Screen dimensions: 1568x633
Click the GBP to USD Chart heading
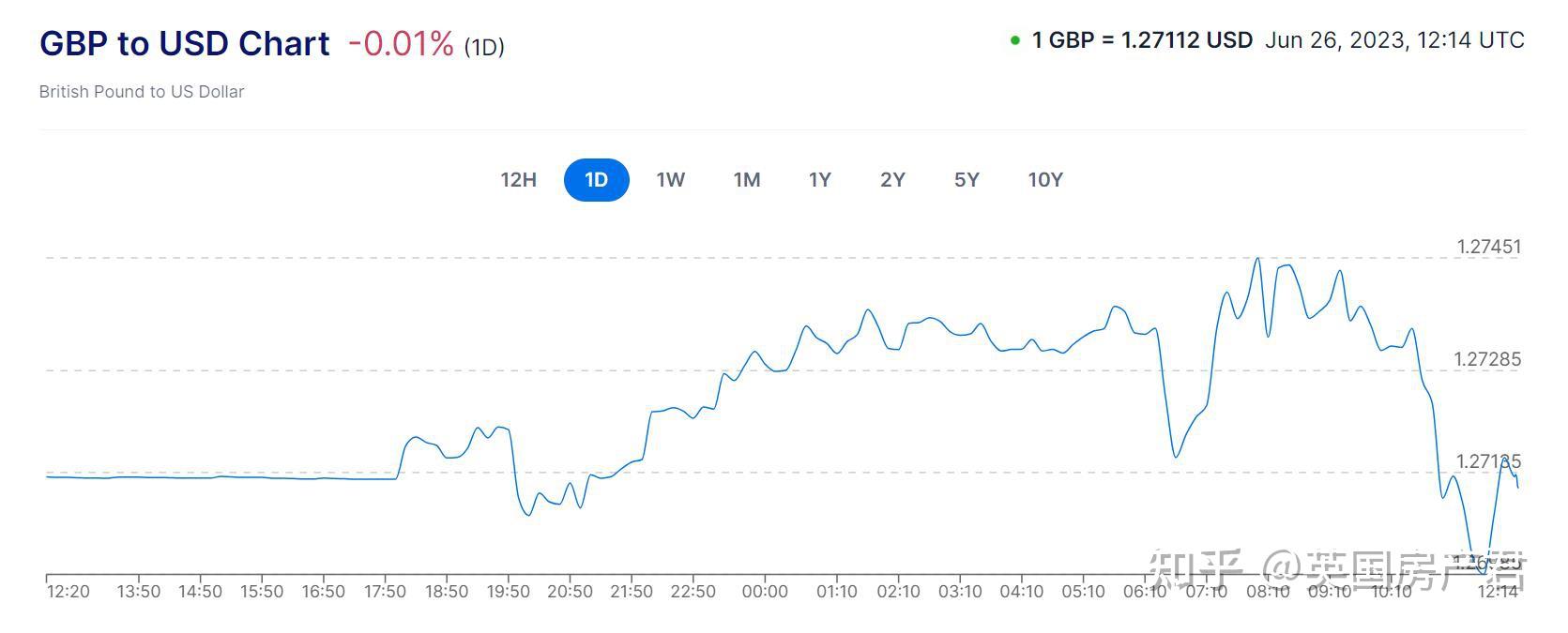click(x=185, y=43)
